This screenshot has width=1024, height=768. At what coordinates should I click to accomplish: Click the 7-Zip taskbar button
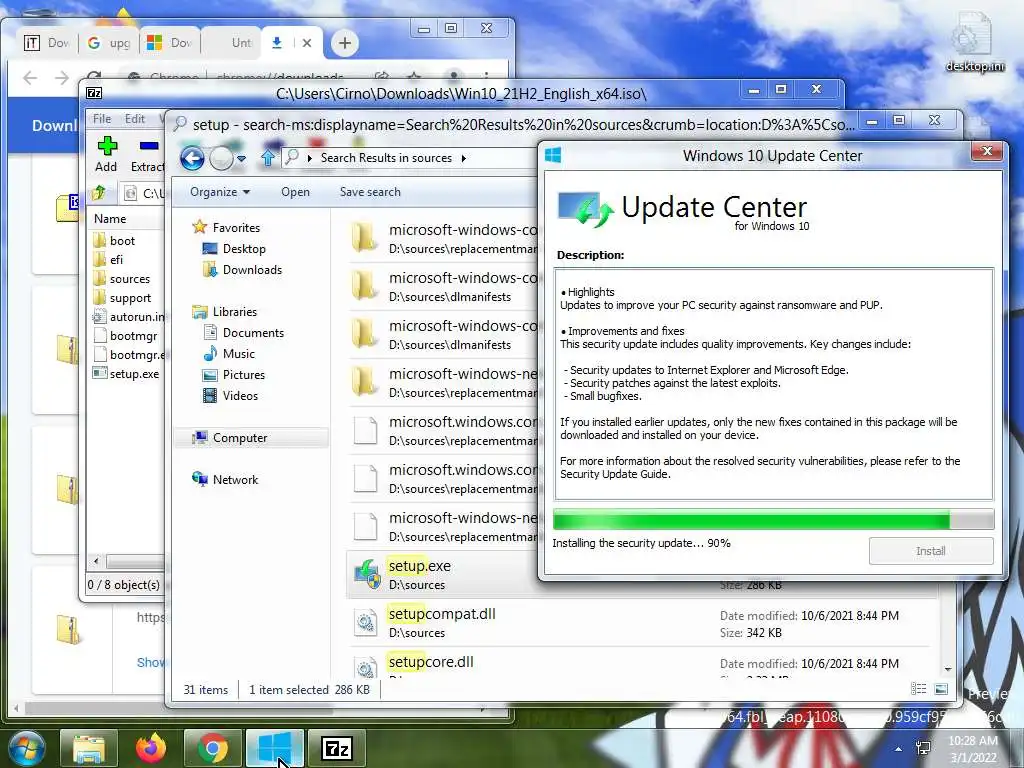(x=336, y=748)
